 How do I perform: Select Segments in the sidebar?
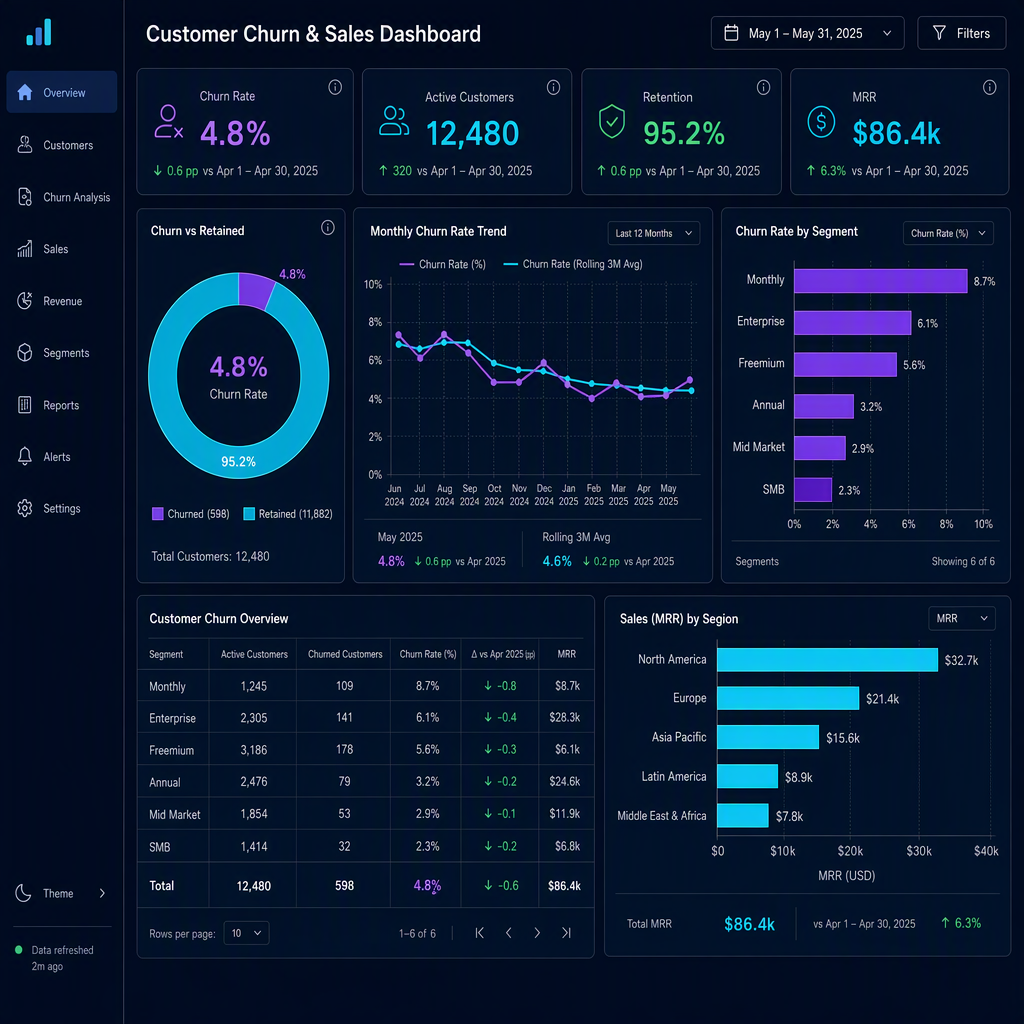point(62,353)
